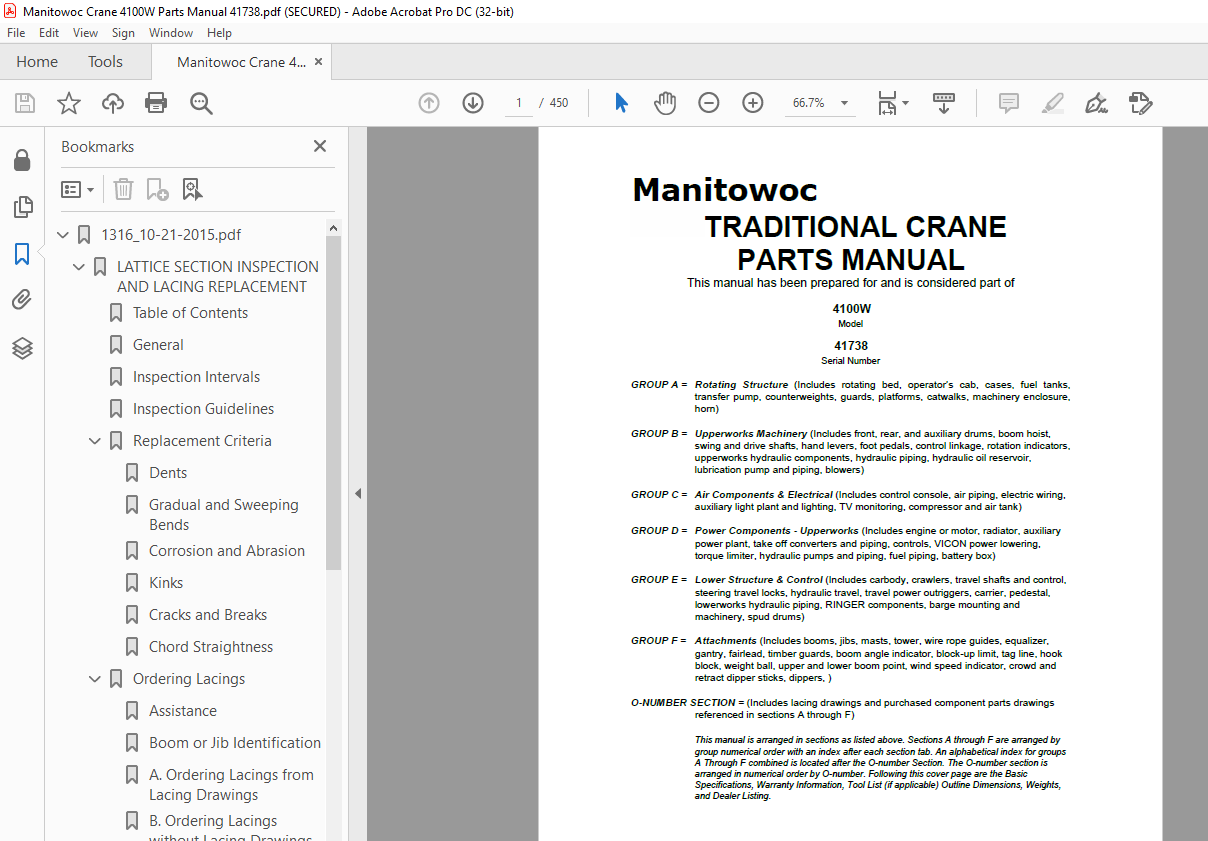
Task: Go to the previous page with the up arrow
Action: (429, 103)
